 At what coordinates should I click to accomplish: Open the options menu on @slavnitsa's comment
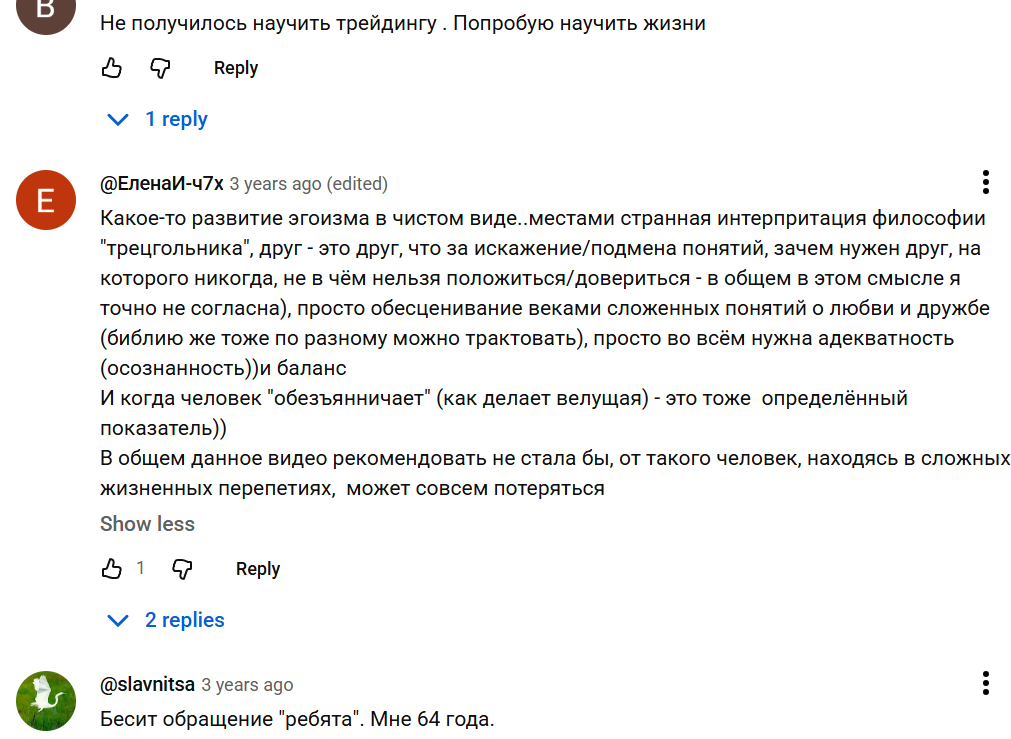(x=986, y=683)
